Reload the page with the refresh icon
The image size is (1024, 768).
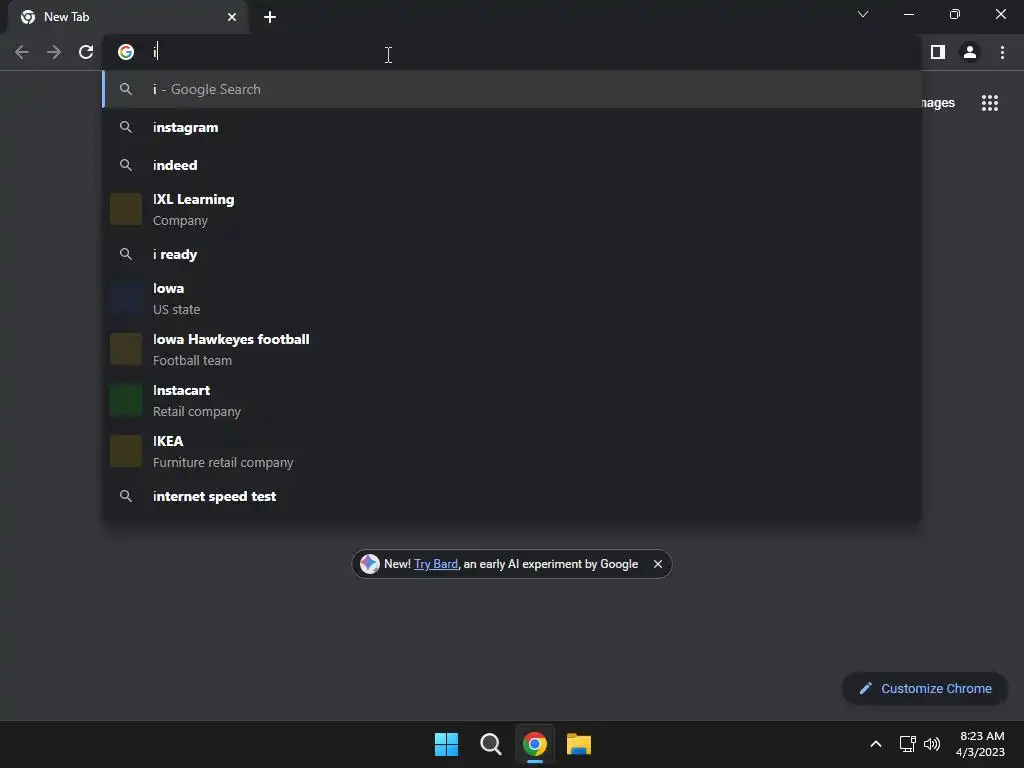click(x=86, y=52)
